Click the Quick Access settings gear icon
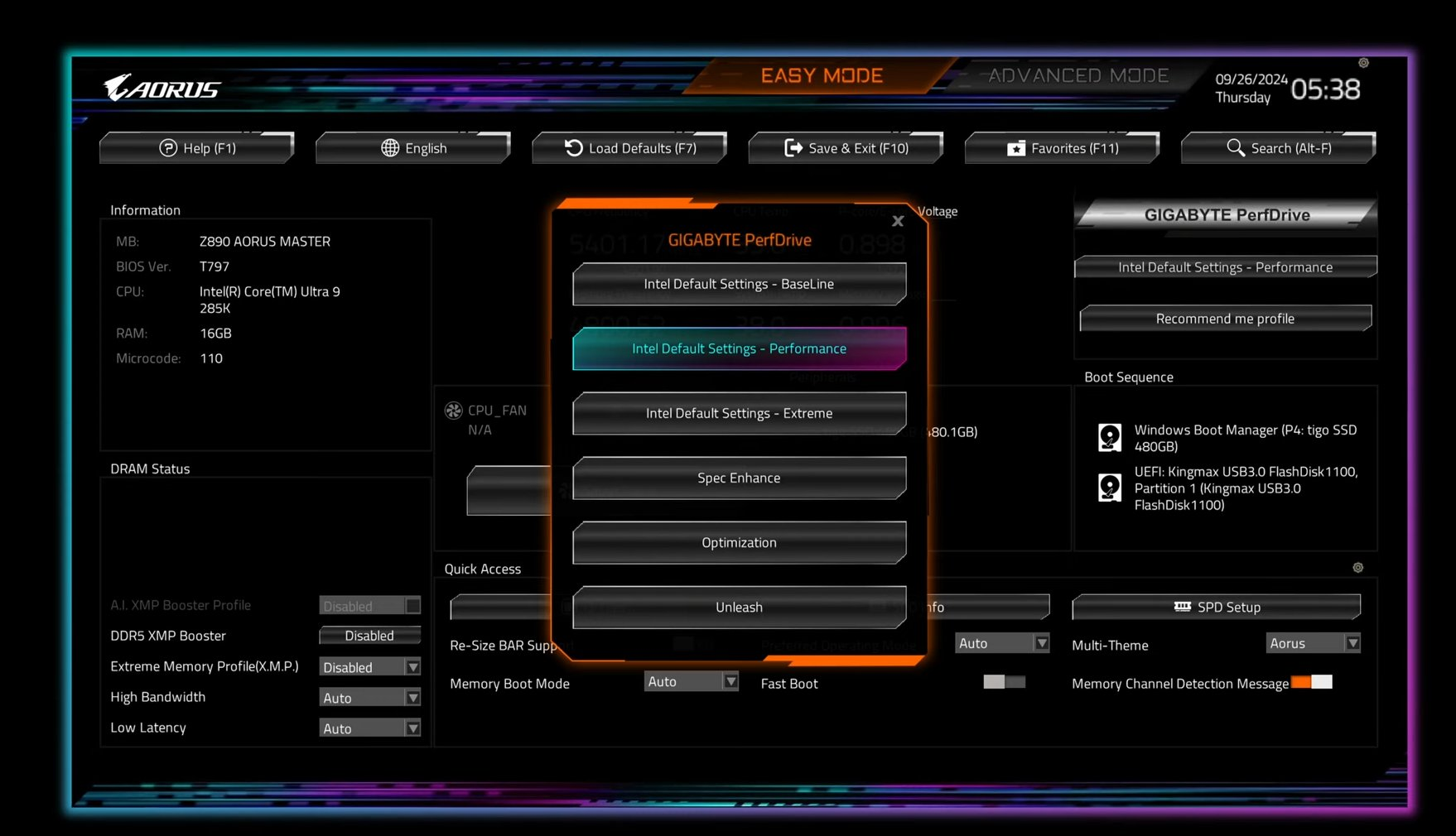This screenshot has width=1456, height=836. click(x=1357, y=568)
